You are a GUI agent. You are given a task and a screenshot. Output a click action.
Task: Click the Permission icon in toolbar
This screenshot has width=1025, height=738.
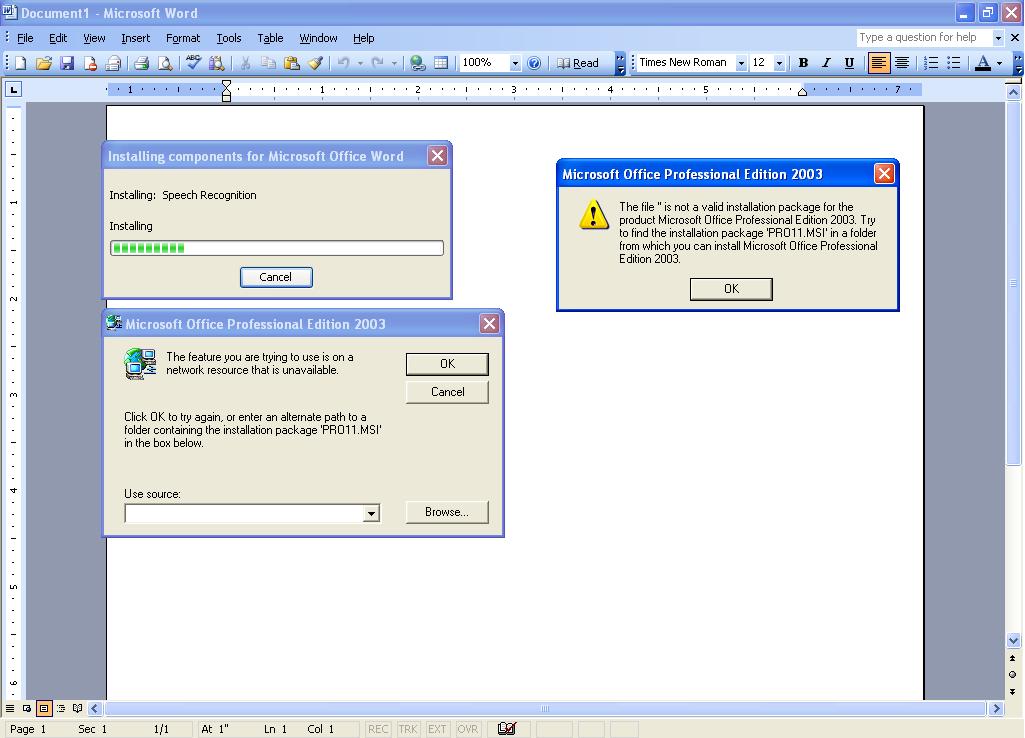coord(90,63)
